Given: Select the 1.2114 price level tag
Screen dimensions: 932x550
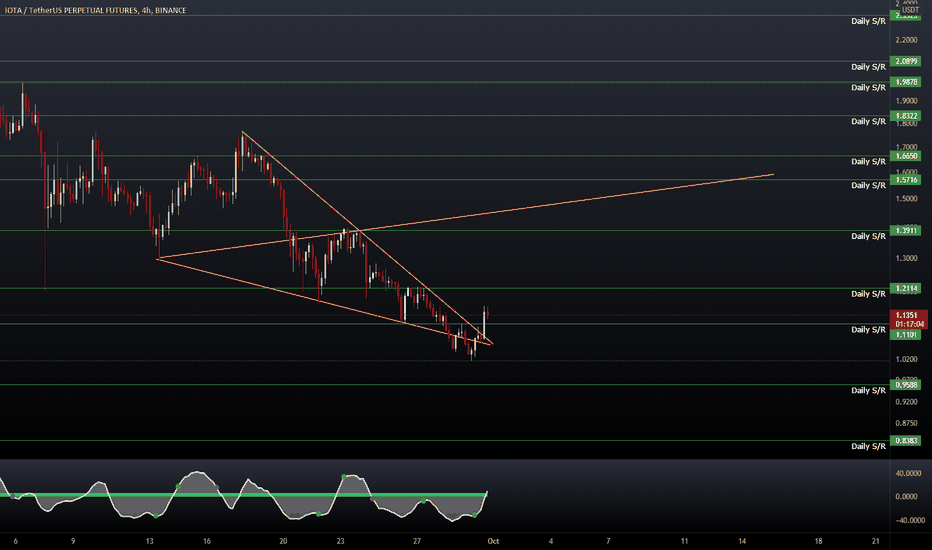Looking at the screenshot, I should pyautogui.click(x=905, y=288).
